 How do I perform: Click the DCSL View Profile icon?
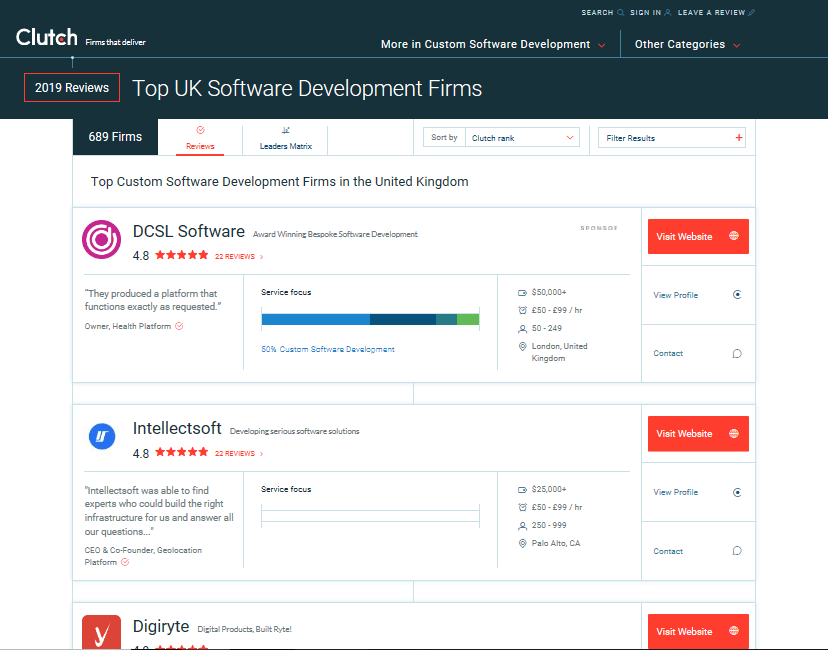click(737, 295)
